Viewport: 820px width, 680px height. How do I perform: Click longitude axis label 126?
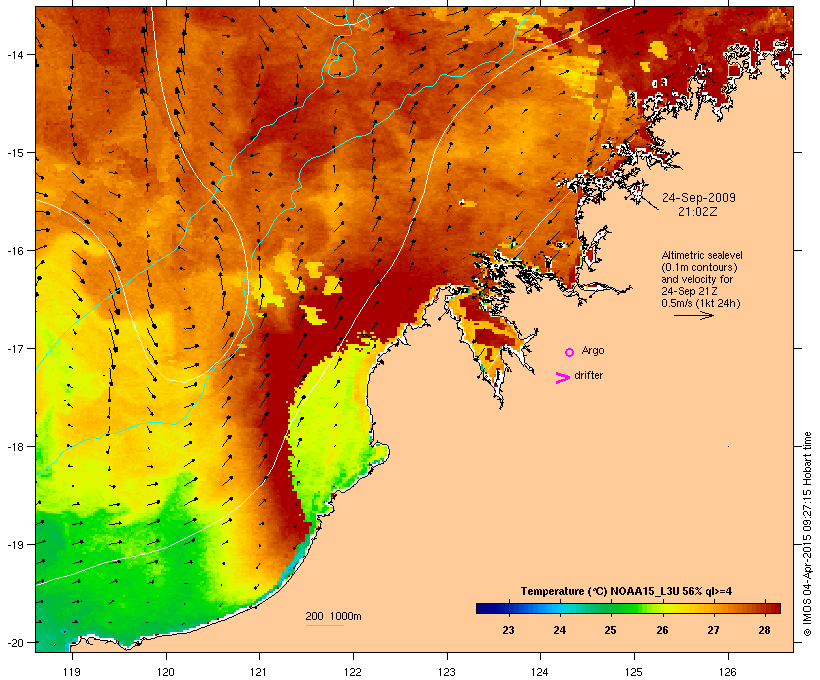[x=727, y=672]
